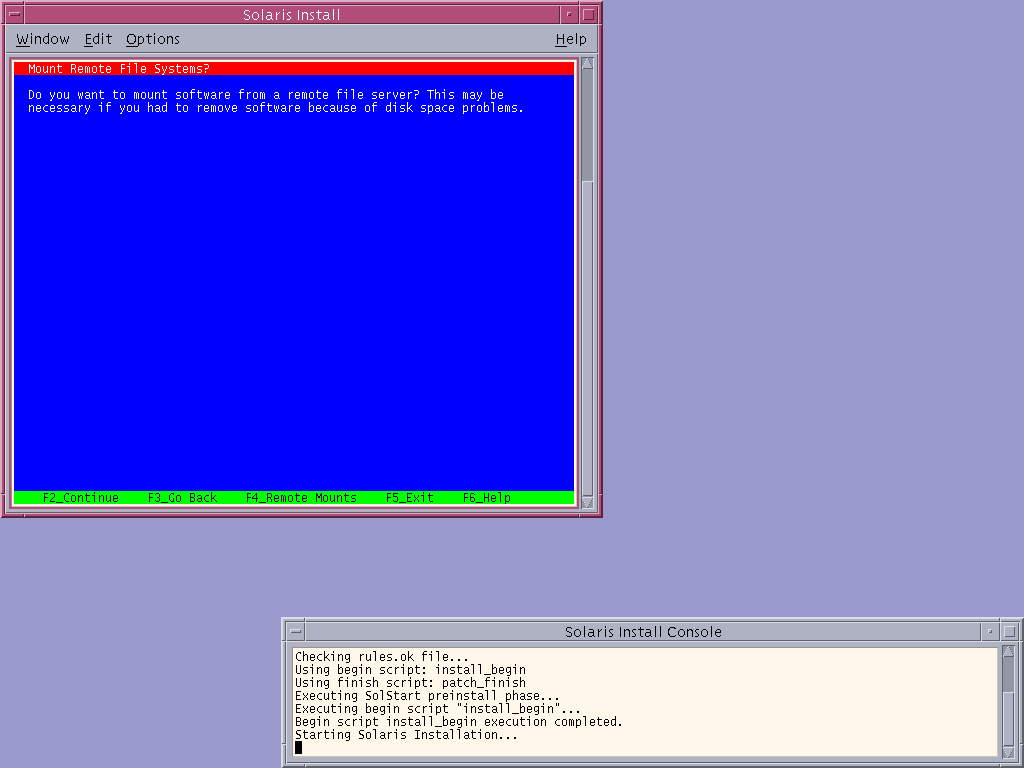Click 'Begin script install_begin execution completed.' line

point(458,722)
